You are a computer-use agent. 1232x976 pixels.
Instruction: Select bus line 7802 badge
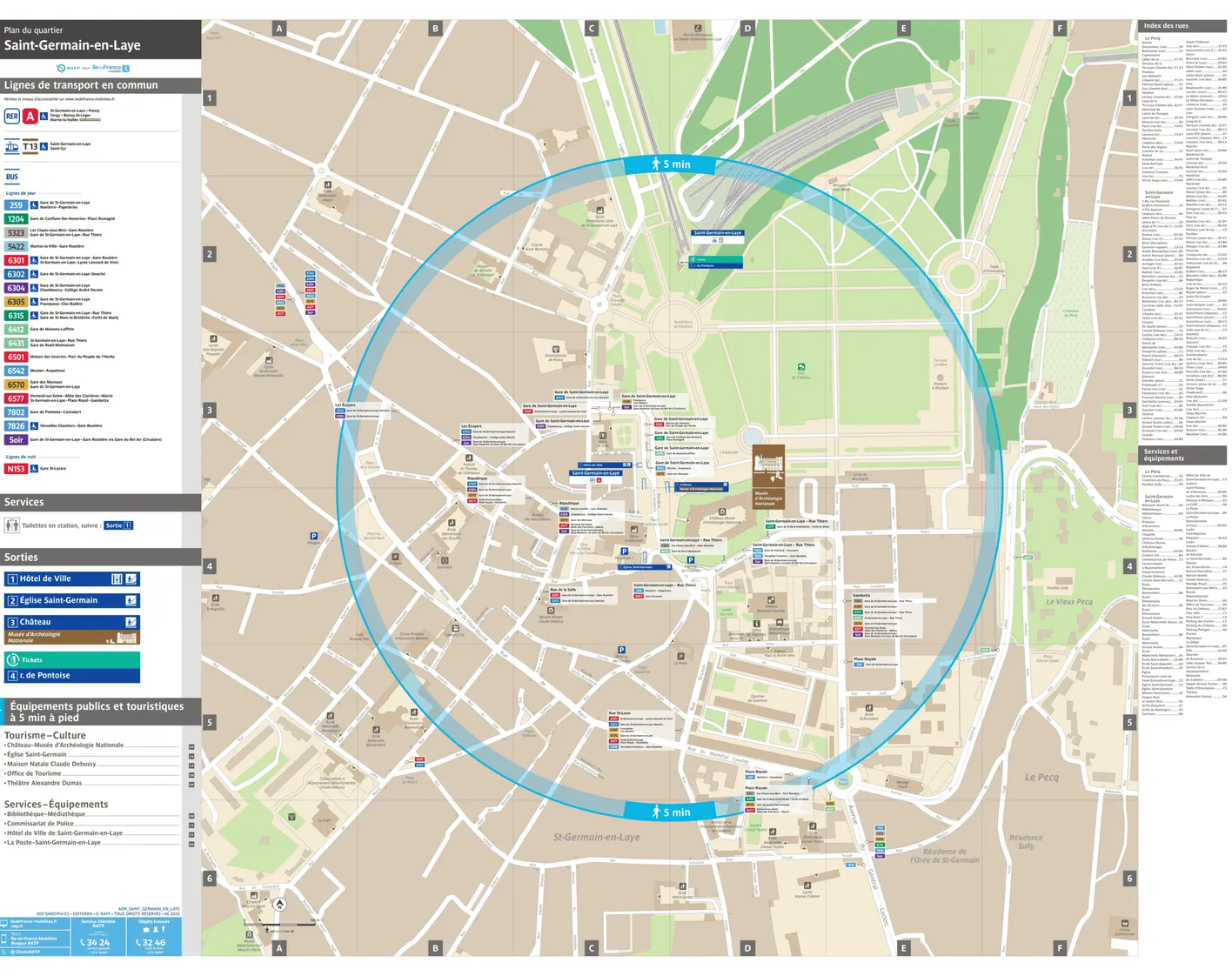coord(17,412)
